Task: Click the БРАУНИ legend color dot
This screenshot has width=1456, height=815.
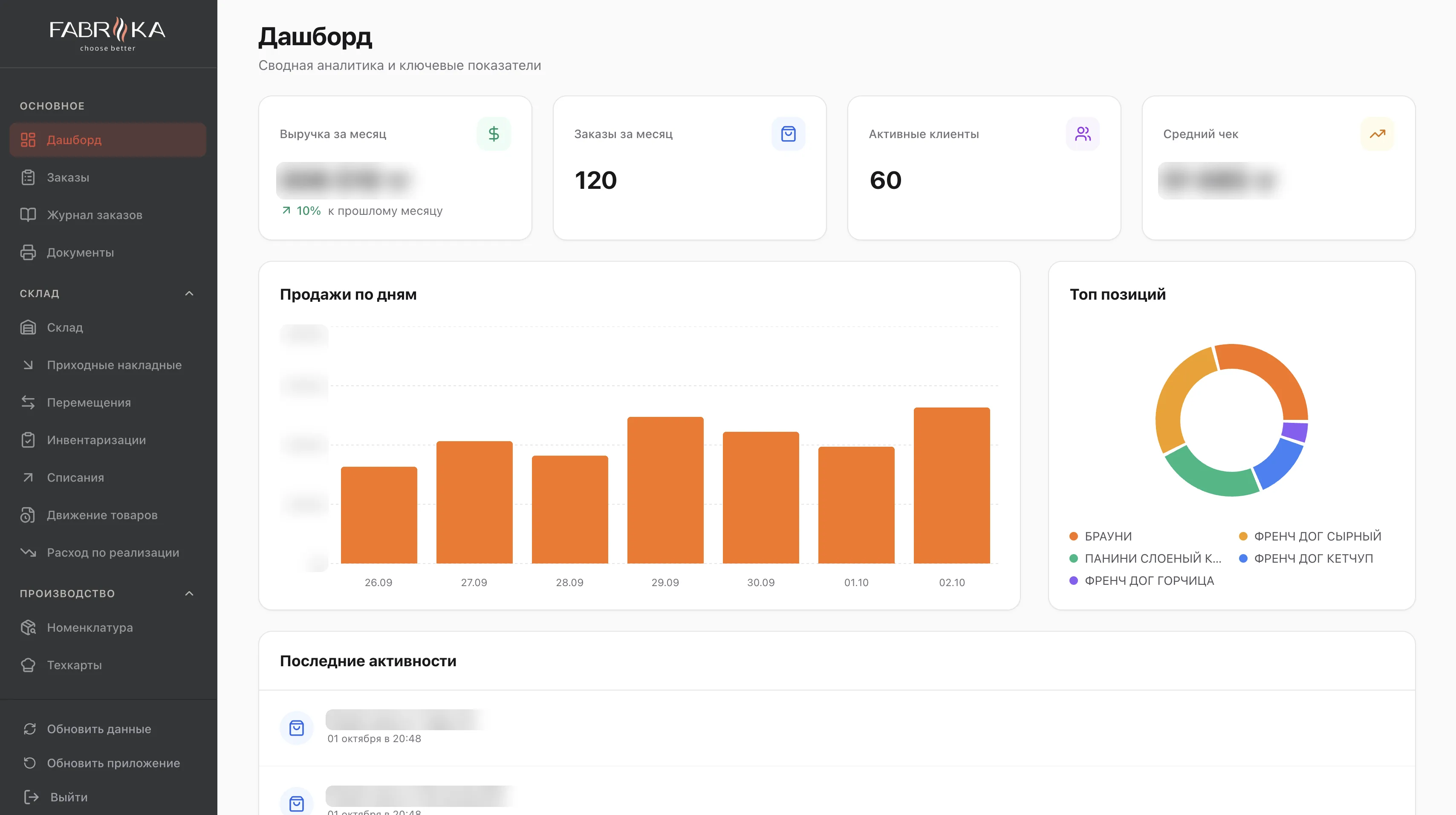Action: 1073,536
